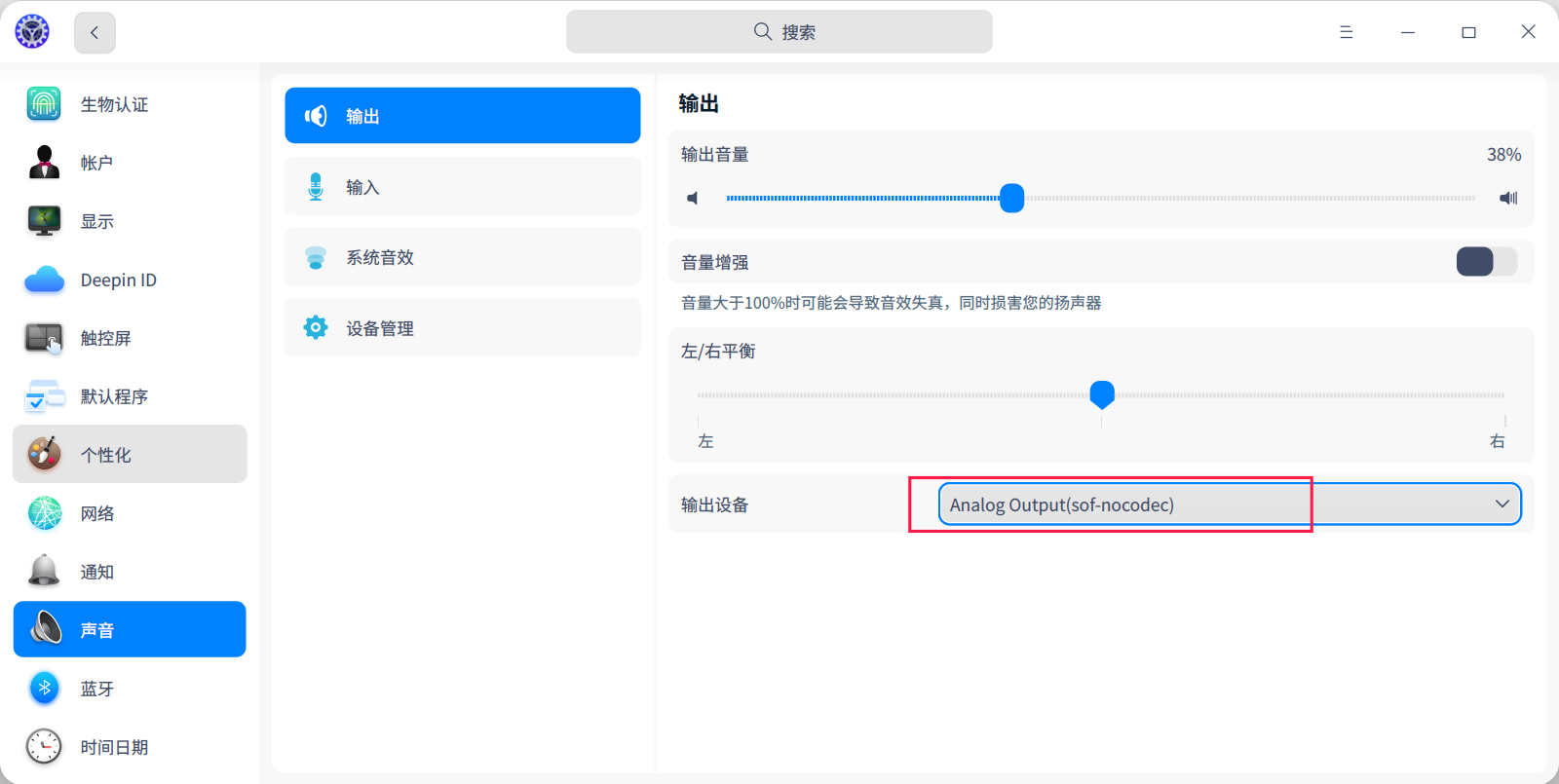Screen dimensions: 1559x784
Task: Click the output volume slider handle
Action: point(1012,198)
